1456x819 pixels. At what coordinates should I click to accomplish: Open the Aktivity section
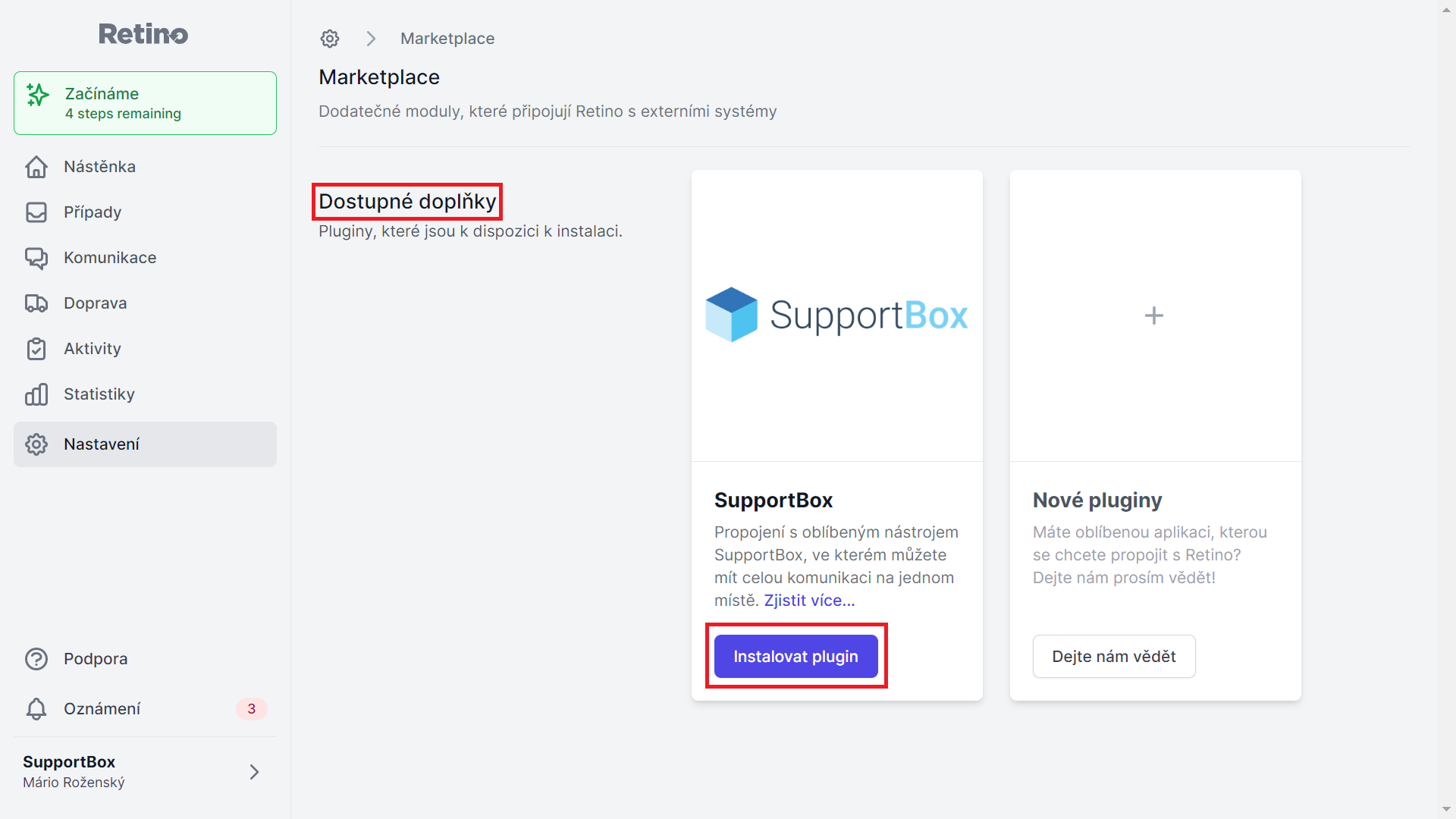point(145,349)
